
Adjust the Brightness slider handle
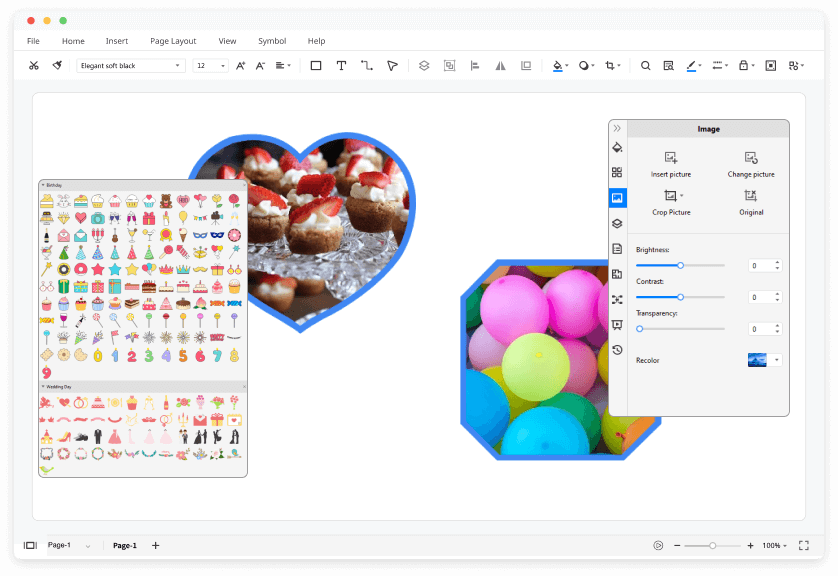[680, 265]
